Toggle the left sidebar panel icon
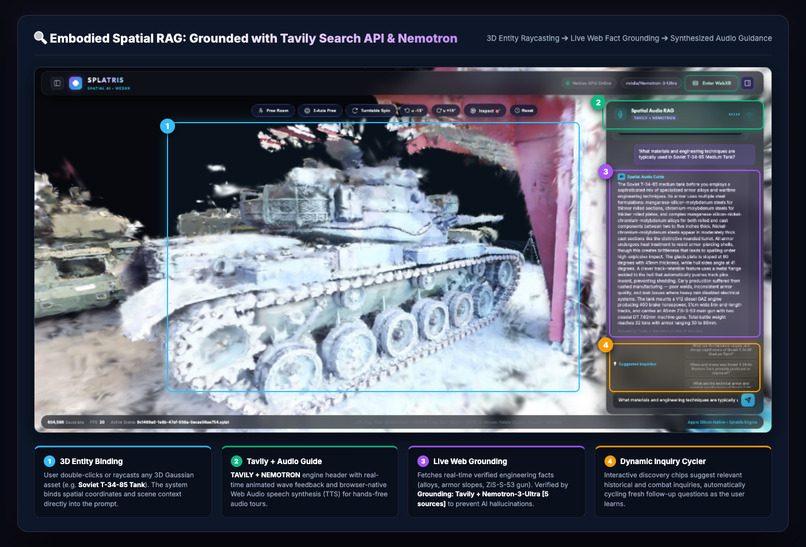806x547 pixels. click(x=57, y=83)
